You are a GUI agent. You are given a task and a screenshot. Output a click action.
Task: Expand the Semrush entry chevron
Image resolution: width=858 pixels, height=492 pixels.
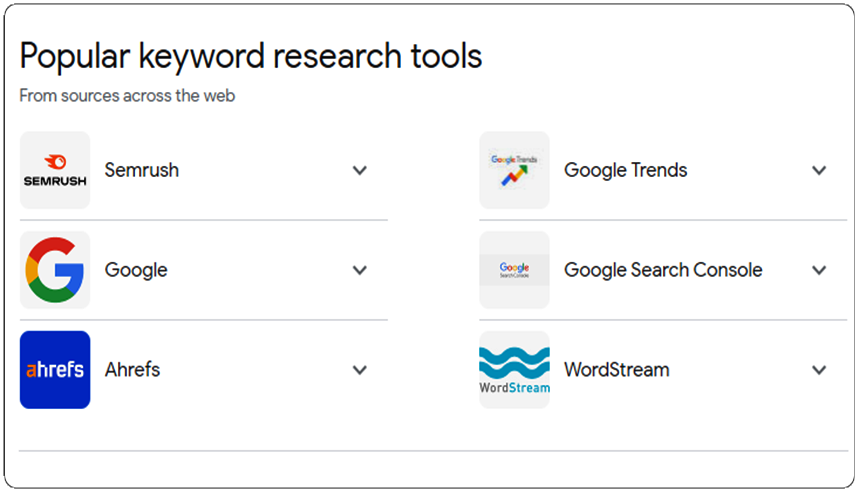[360, 170]
